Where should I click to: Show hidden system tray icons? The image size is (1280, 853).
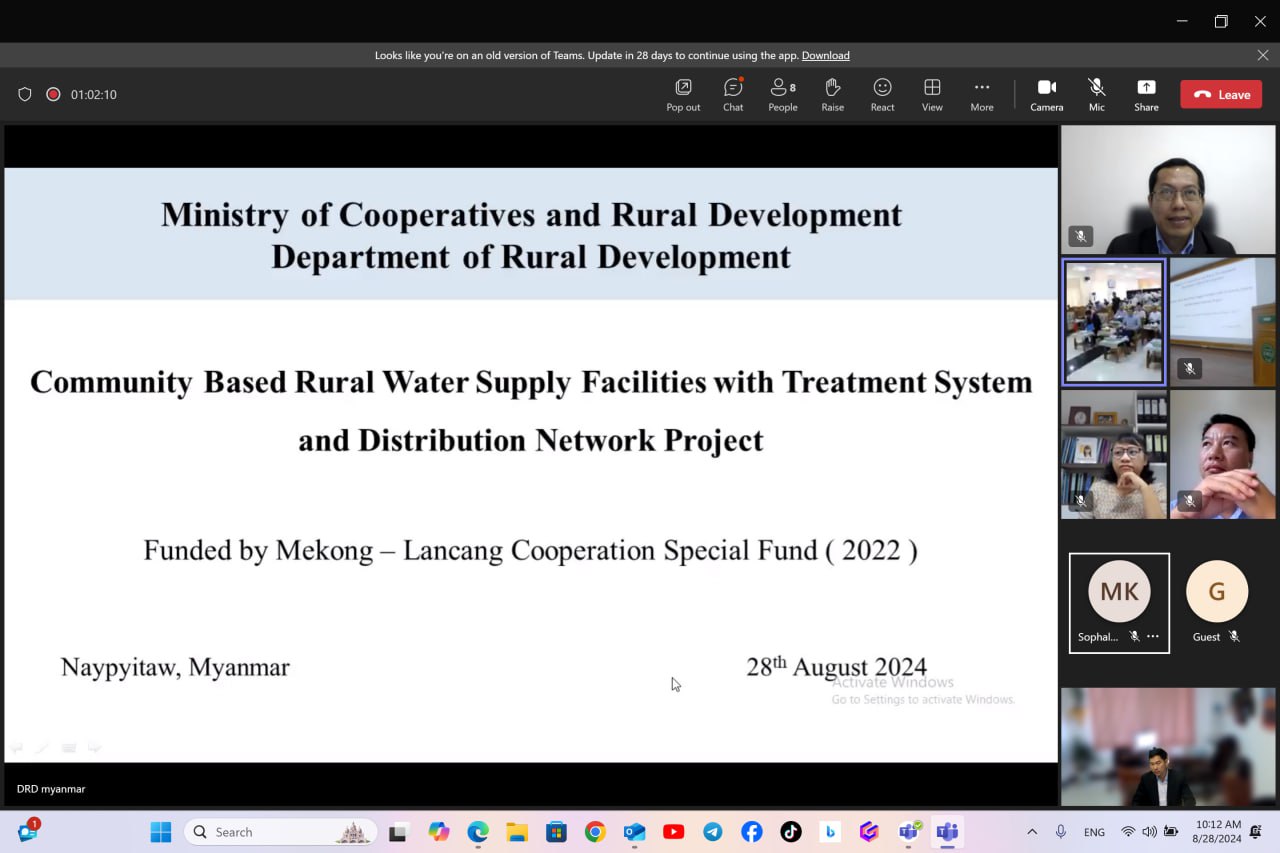[1032, 832]
